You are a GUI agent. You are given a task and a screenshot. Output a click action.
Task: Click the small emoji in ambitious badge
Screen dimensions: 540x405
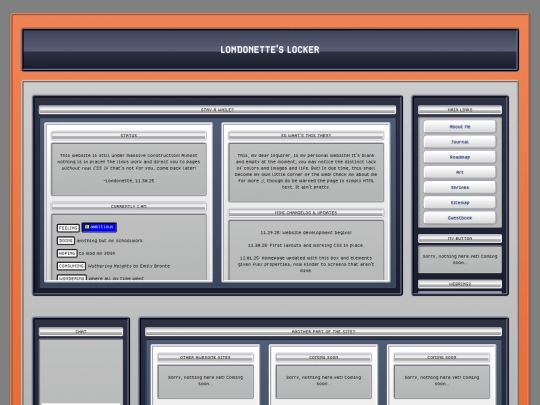[87, 227]
